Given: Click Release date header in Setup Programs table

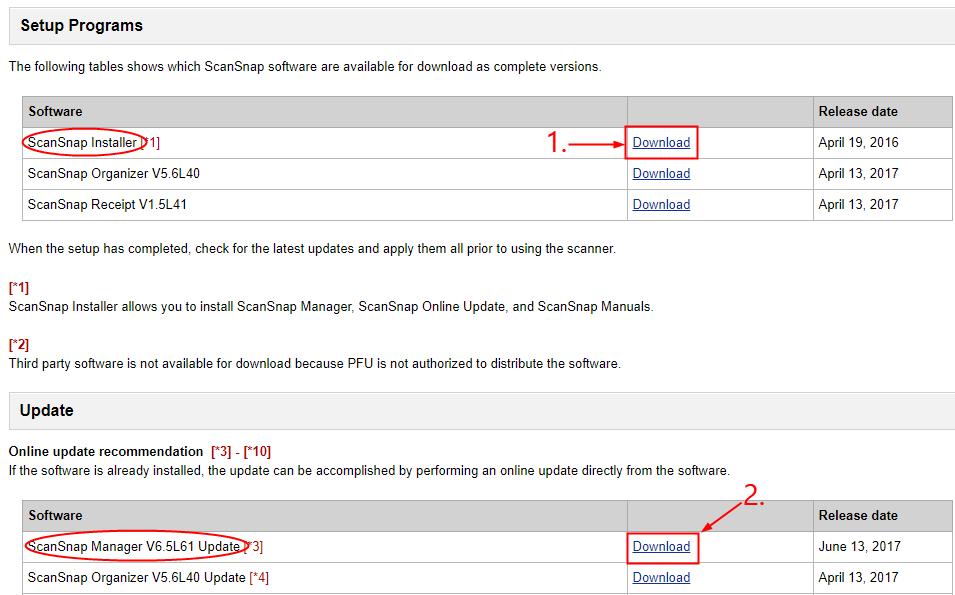Looking at the screenshot, I should pos(858,111).
